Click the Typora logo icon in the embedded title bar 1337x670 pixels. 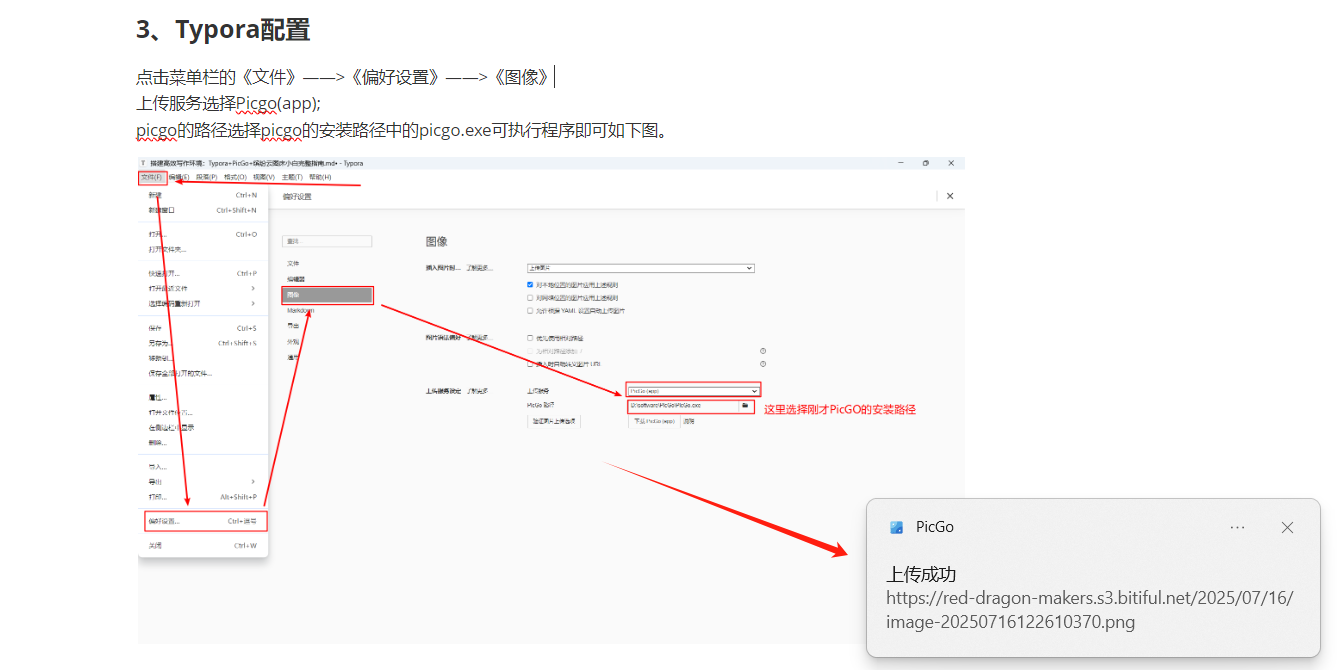(x=143, y=163)
